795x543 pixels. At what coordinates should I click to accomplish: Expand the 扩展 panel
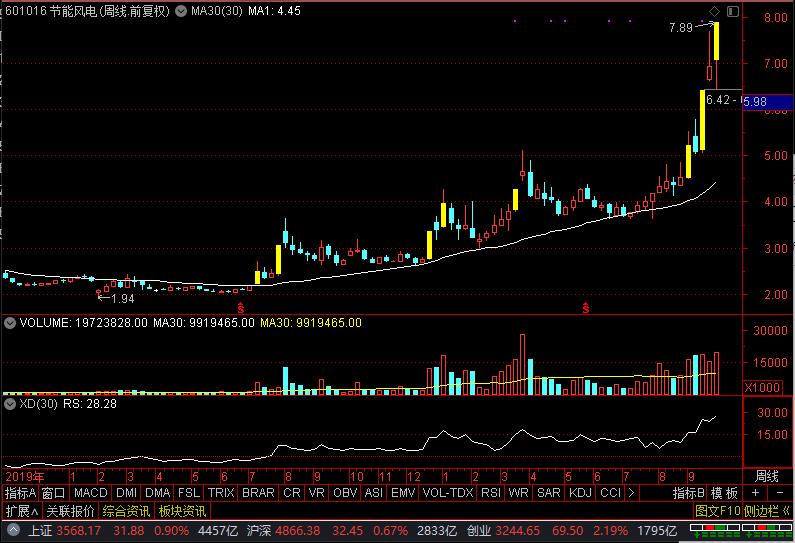(21, 511)
